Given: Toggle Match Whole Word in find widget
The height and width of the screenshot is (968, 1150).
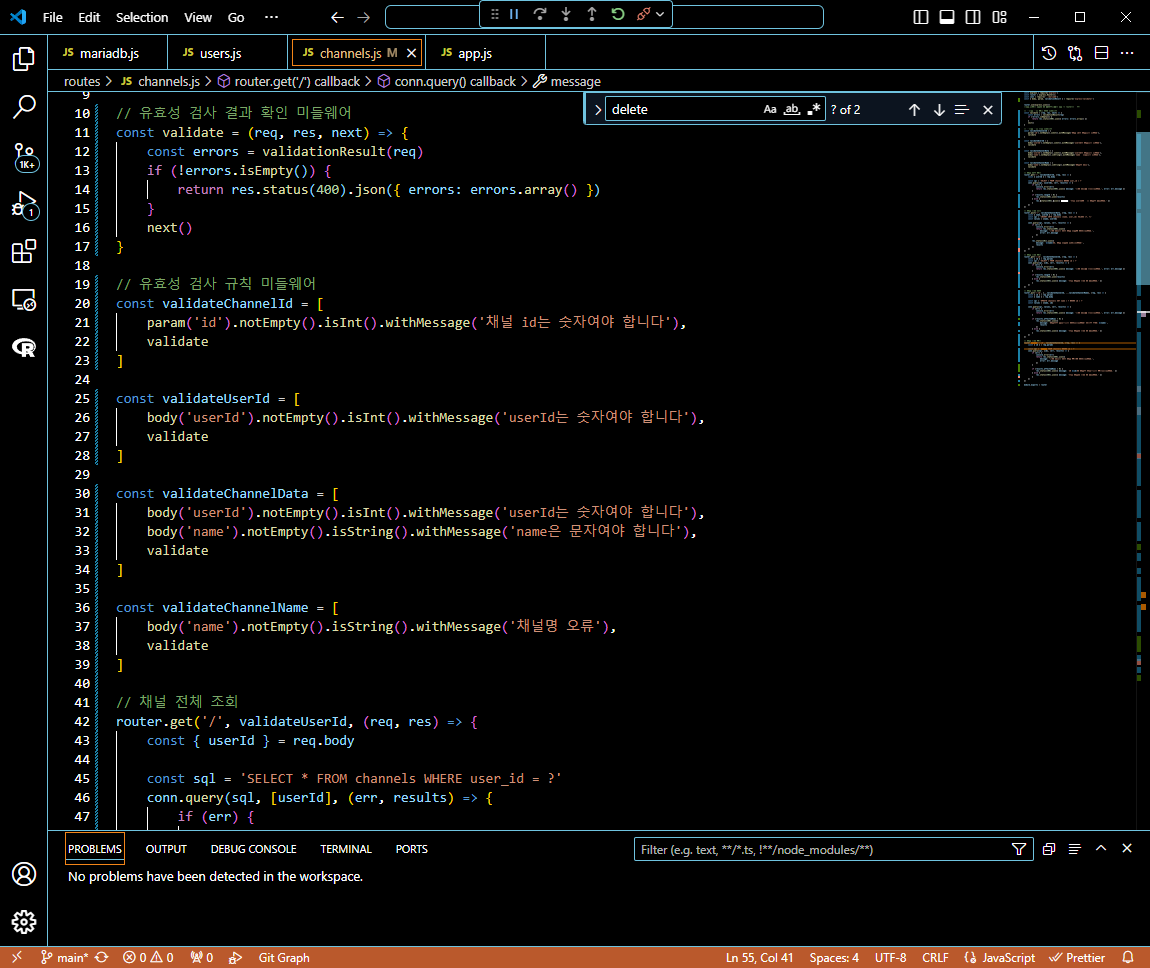Looking at the screenshot, I should click(x=791, y=109).
